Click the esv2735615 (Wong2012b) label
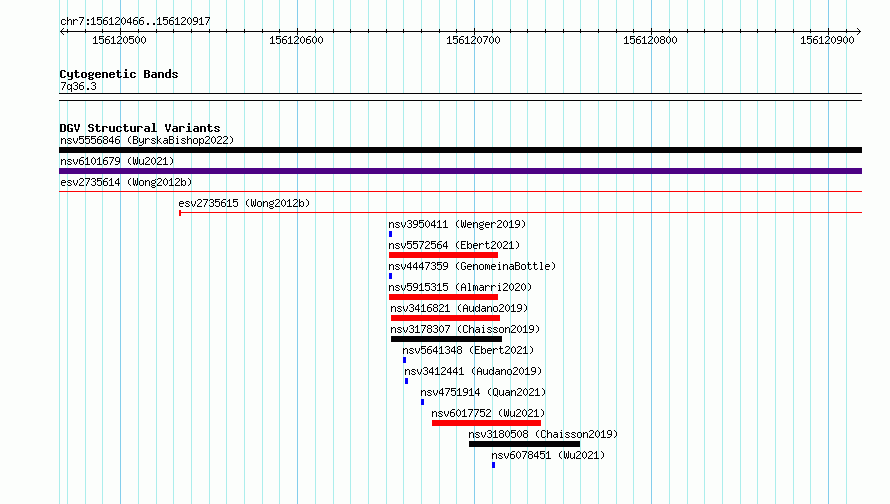The width and height of the screenshot is (890, 504). (x=244, y=203)
